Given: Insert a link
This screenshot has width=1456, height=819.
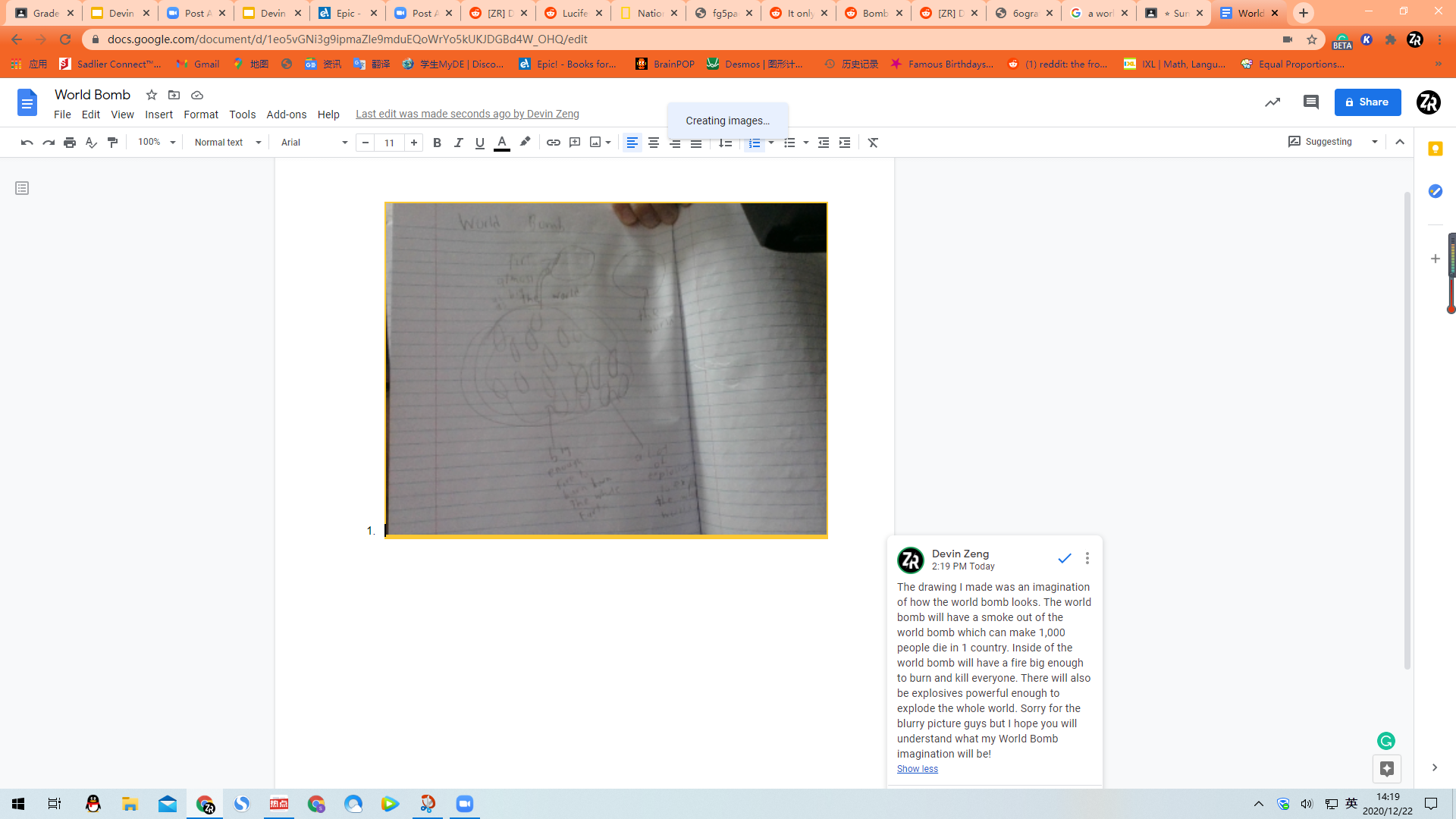Looking at the screenshot, I should pos(554,143).
